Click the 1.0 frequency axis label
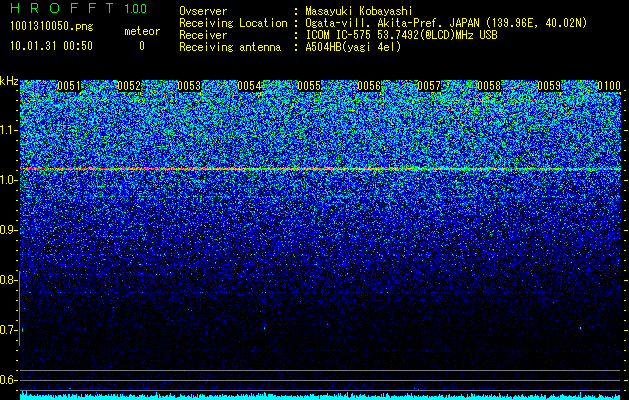 pos(8,180)
